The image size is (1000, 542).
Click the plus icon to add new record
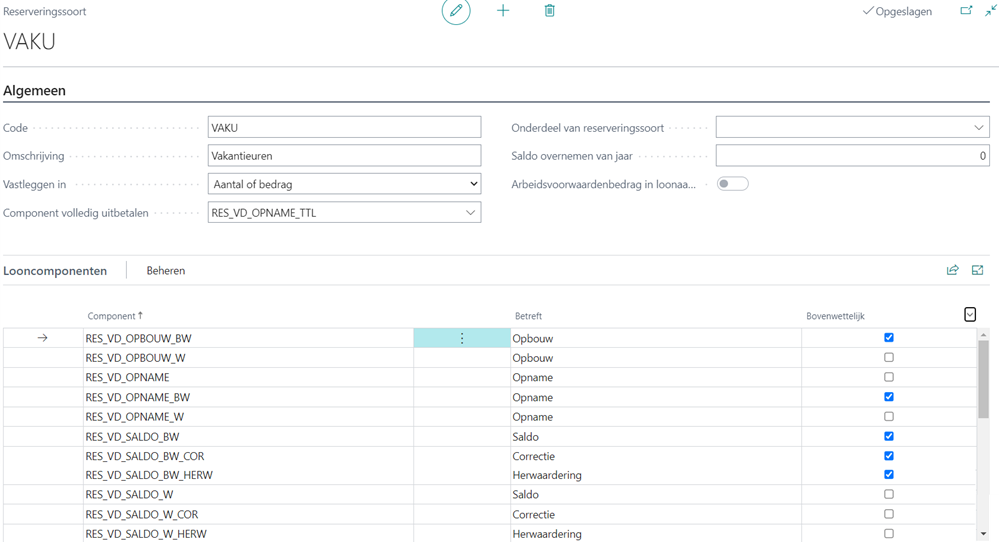coord(503,11)
